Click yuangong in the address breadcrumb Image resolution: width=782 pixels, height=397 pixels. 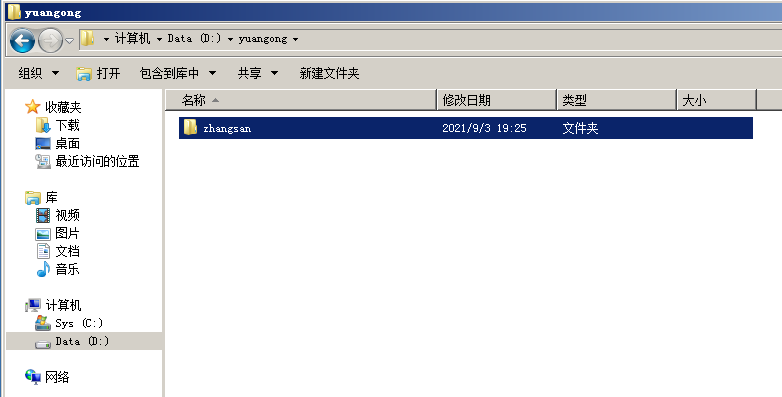[263, 39]
